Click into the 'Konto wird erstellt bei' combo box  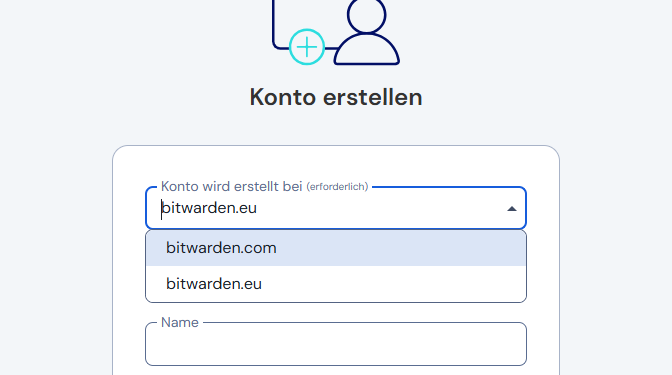[336, 208]
